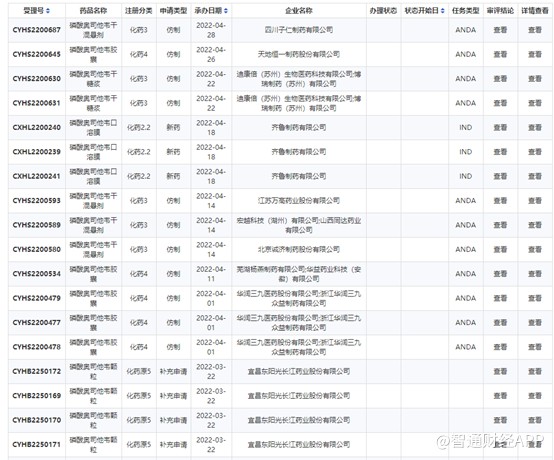Sort table by 受理号 column arrows

[x=48, y=11]
